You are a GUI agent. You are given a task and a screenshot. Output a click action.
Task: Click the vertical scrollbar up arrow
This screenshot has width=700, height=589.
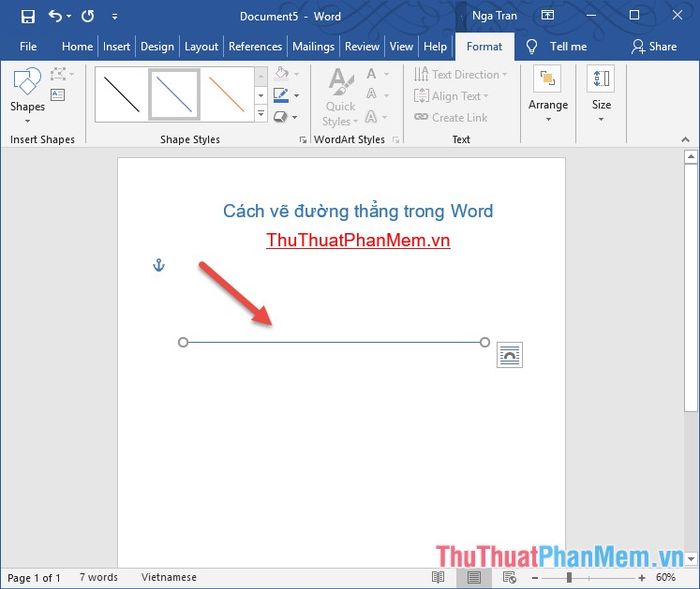coord(691,157)
